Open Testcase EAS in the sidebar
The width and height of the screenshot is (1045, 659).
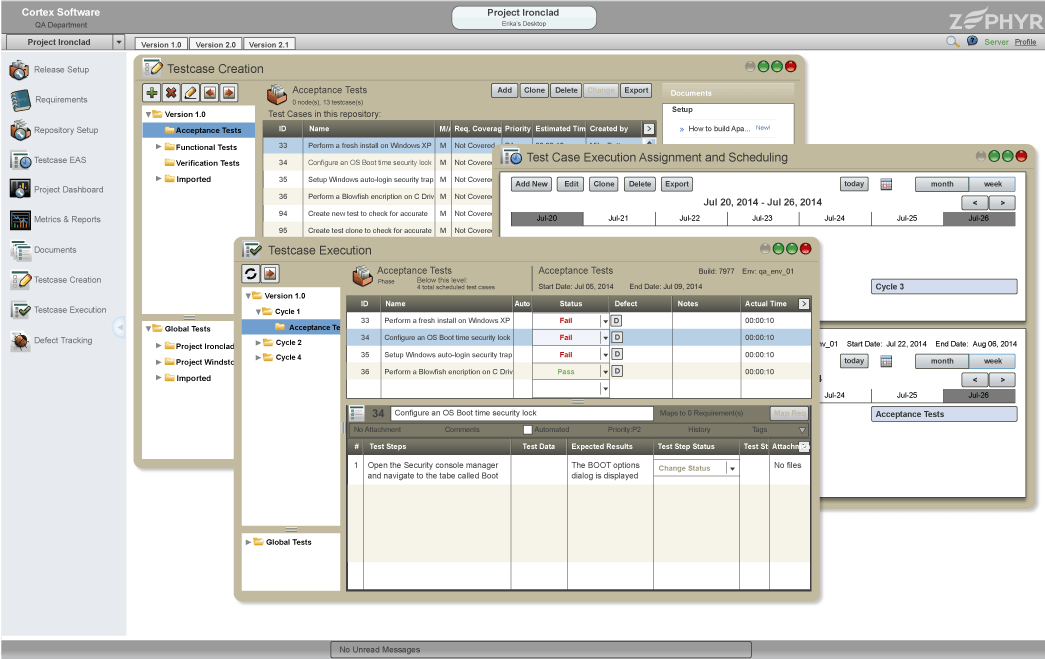coord(48,160)
